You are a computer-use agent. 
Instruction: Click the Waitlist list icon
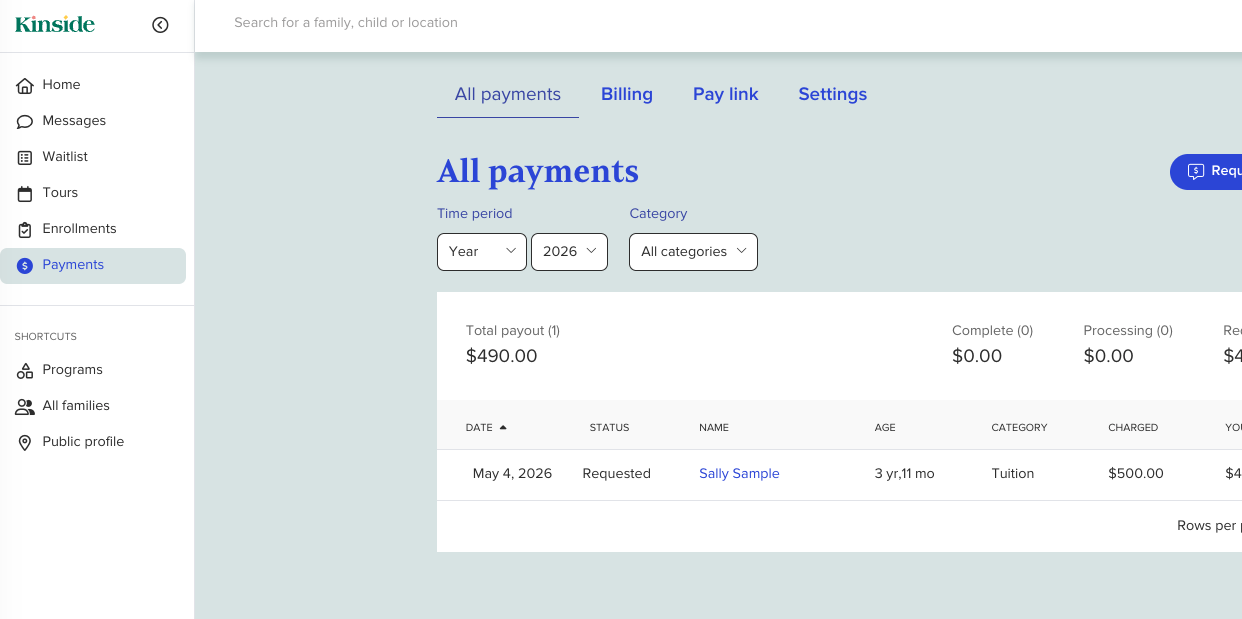click(25, 157)
